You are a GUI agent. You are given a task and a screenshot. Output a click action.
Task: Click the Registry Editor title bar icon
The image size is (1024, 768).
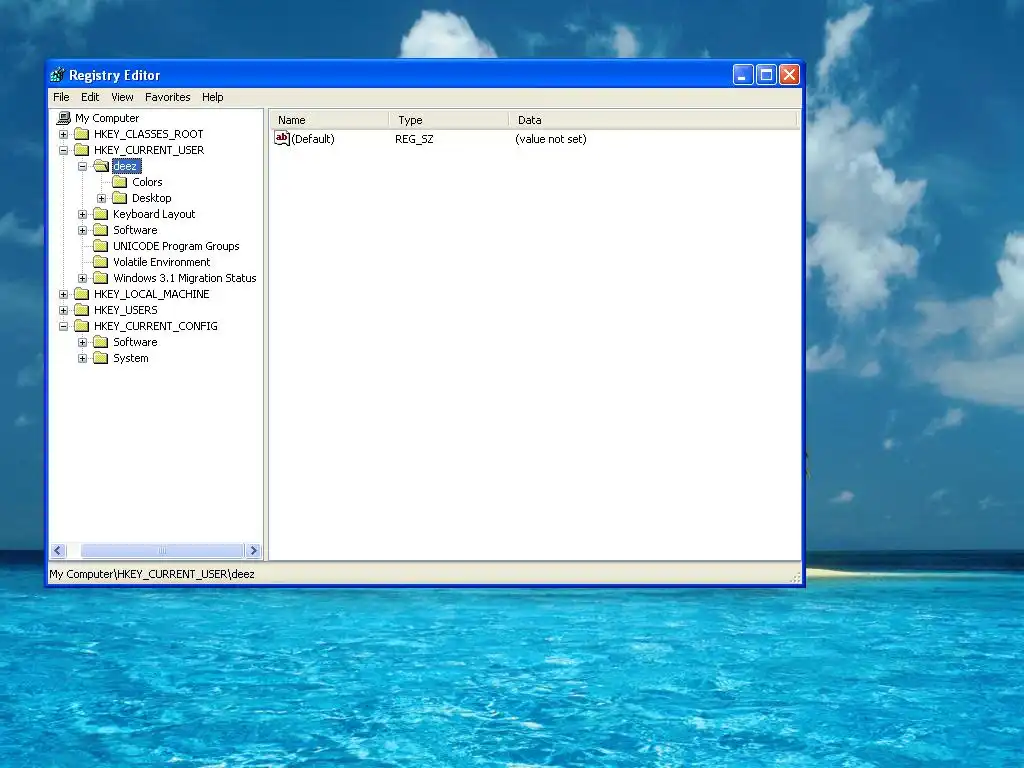pyautogui.click(x=57, y=75)
